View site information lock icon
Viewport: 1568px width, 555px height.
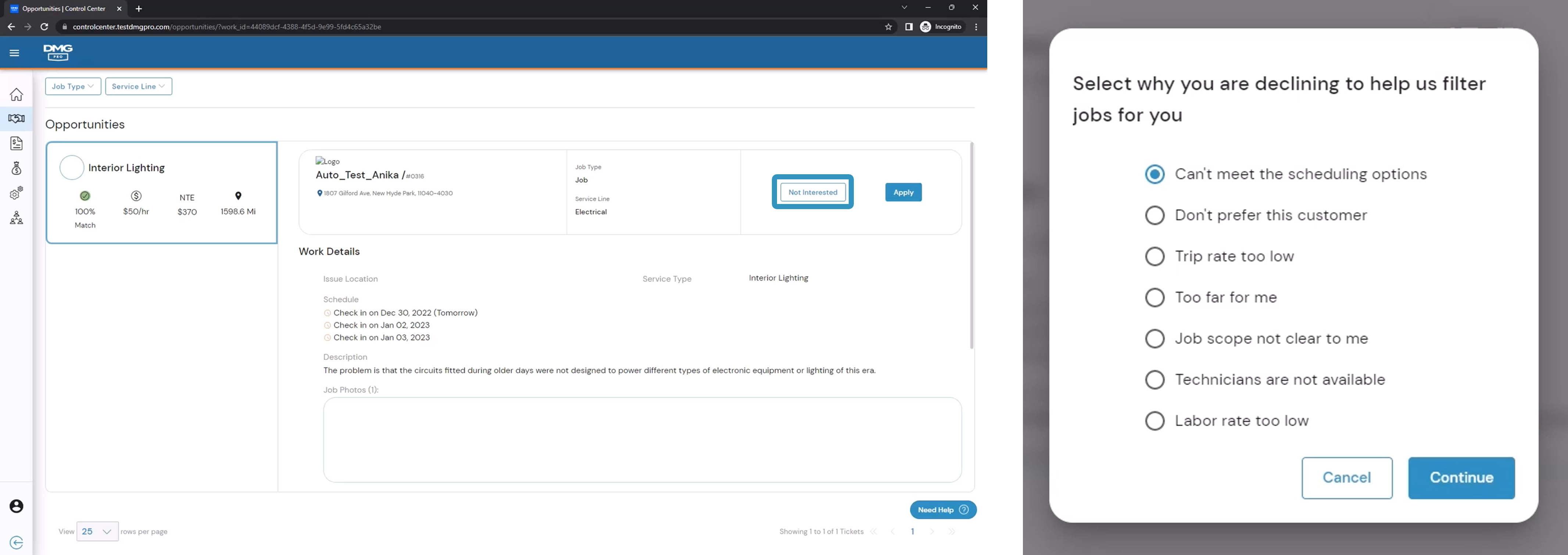(x=65, y=27)
